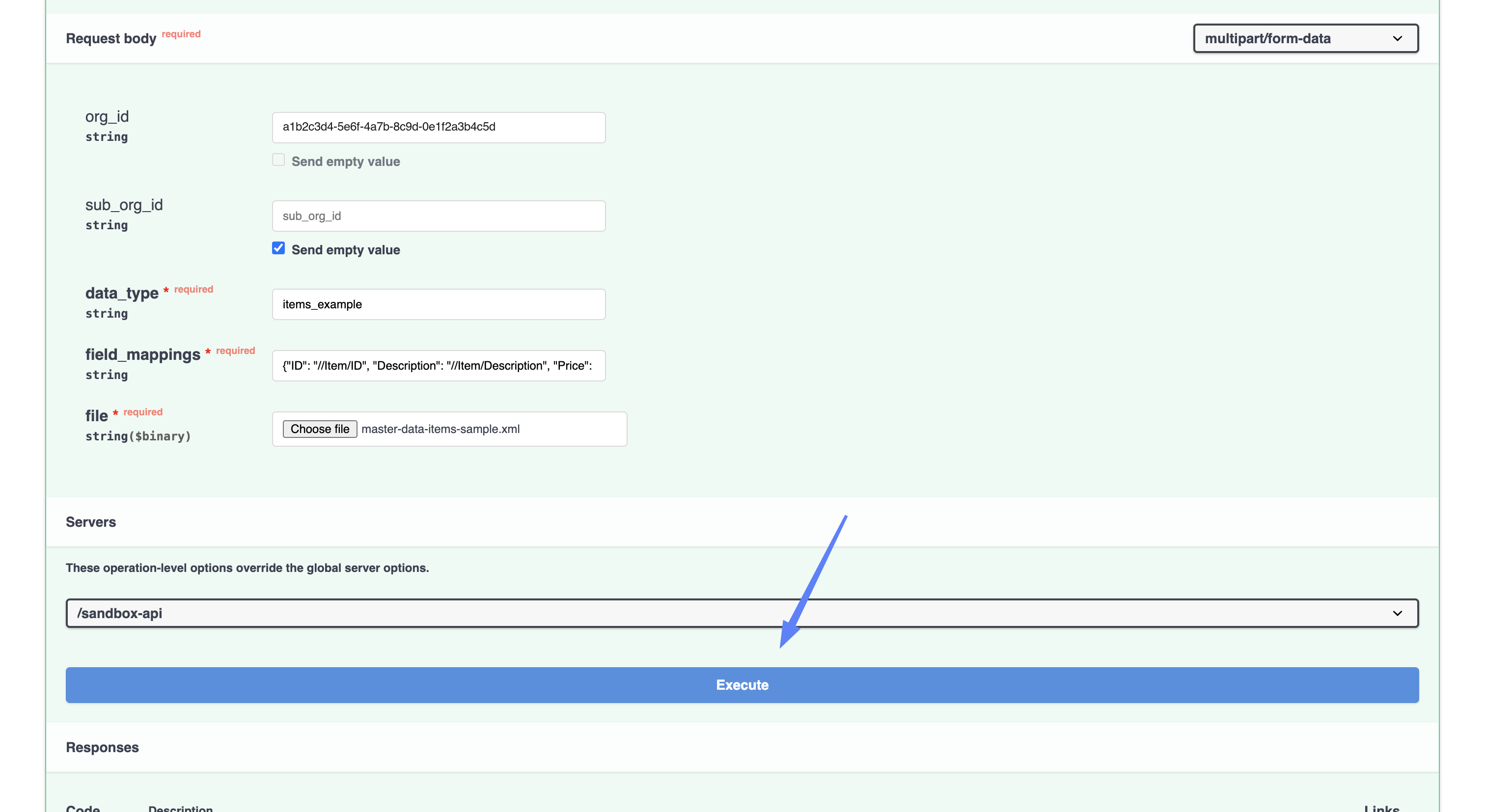This screenshot has width=1485, height=812.
Task: Click the Request body heading
Action: 110,39
